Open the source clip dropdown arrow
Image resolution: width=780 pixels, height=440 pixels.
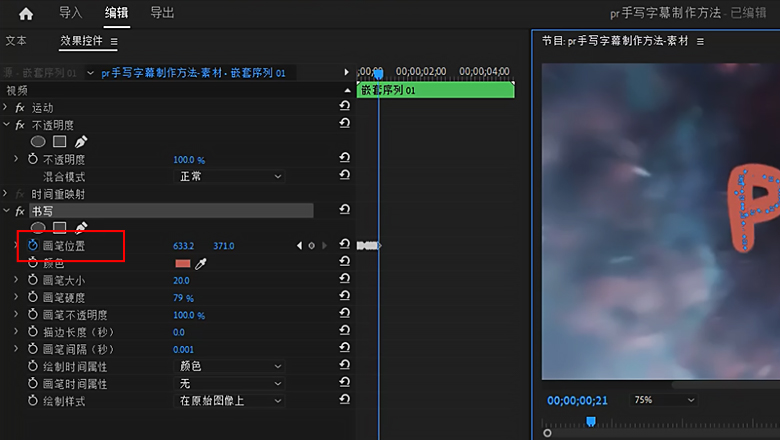coord(90,73)
